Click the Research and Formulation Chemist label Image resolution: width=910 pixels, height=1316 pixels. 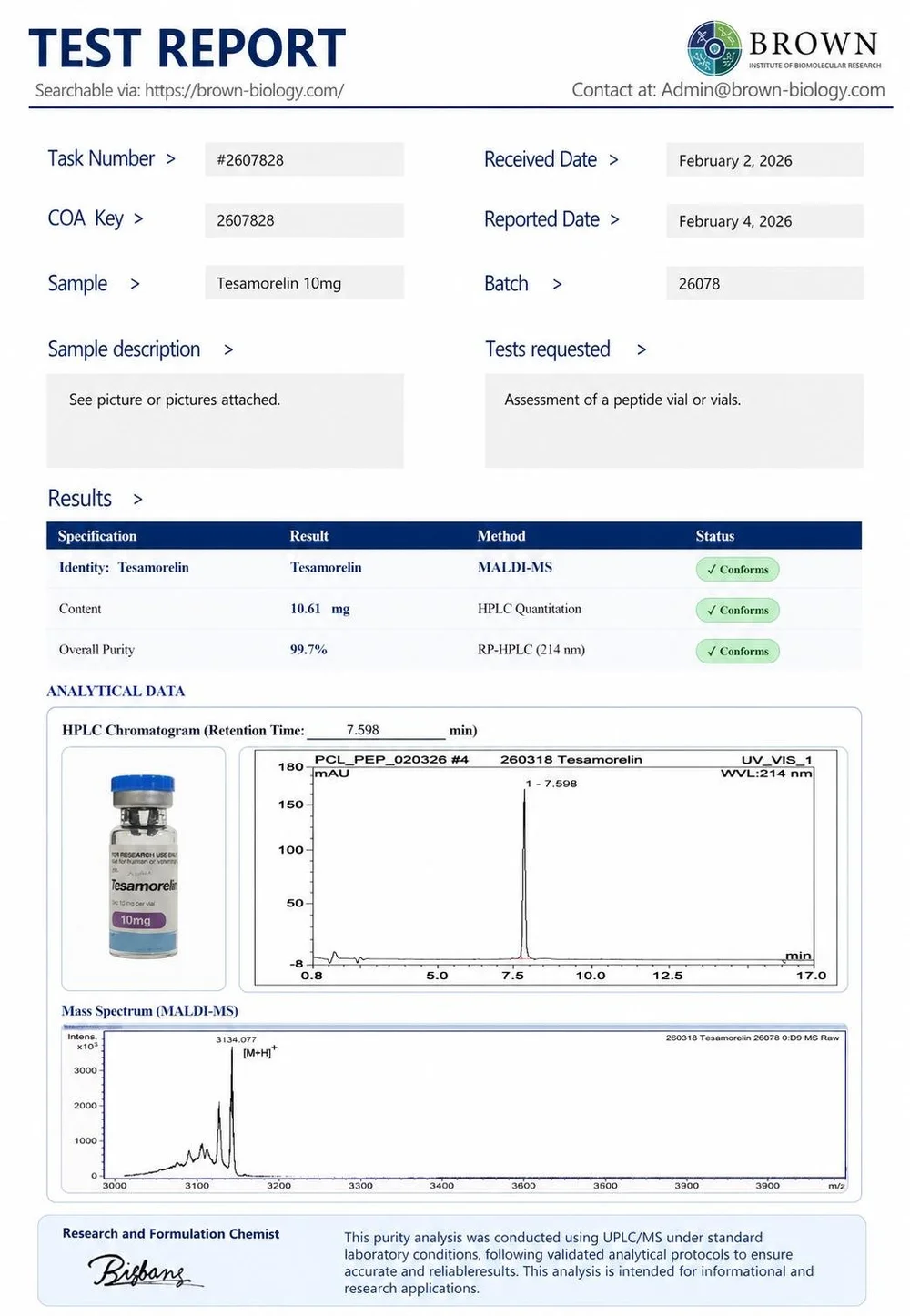[x=171, y=1234]
